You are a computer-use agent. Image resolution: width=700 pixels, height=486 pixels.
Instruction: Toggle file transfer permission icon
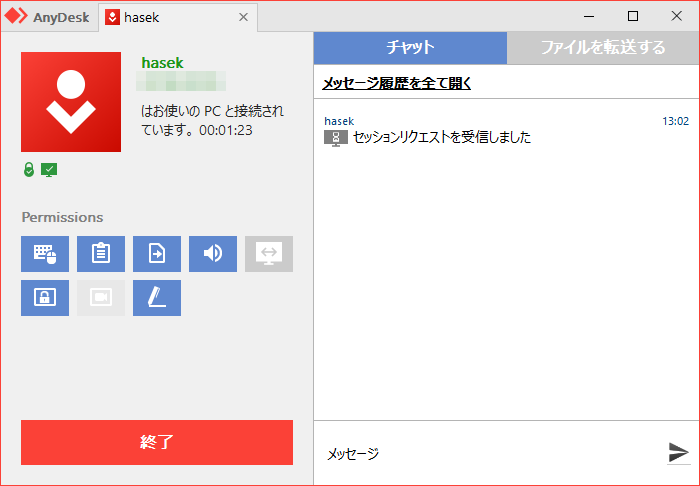[x=157, y=254]
